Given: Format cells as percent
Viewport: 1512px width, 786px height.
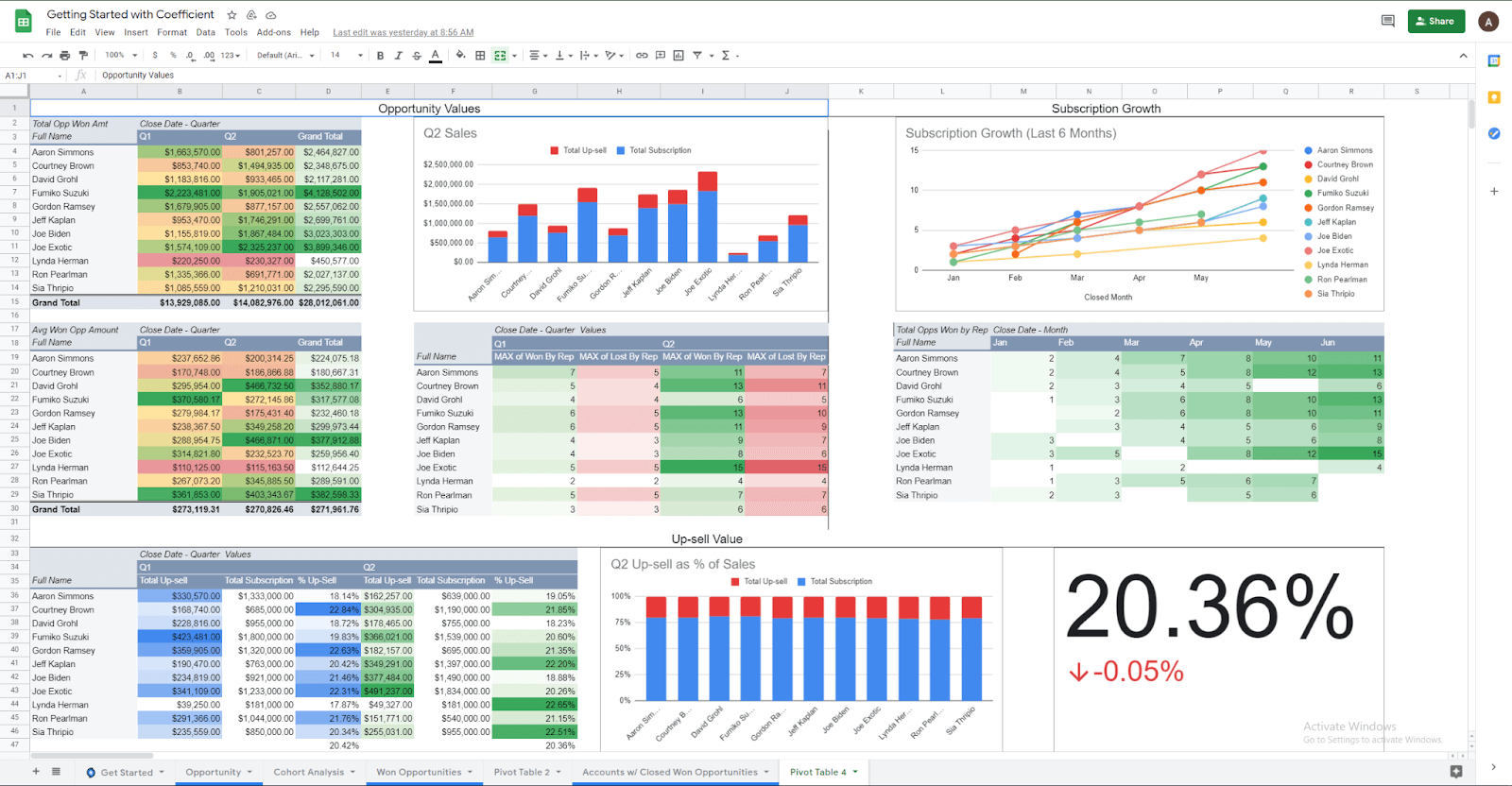Looking at the screenshot, I should (173, 56).
